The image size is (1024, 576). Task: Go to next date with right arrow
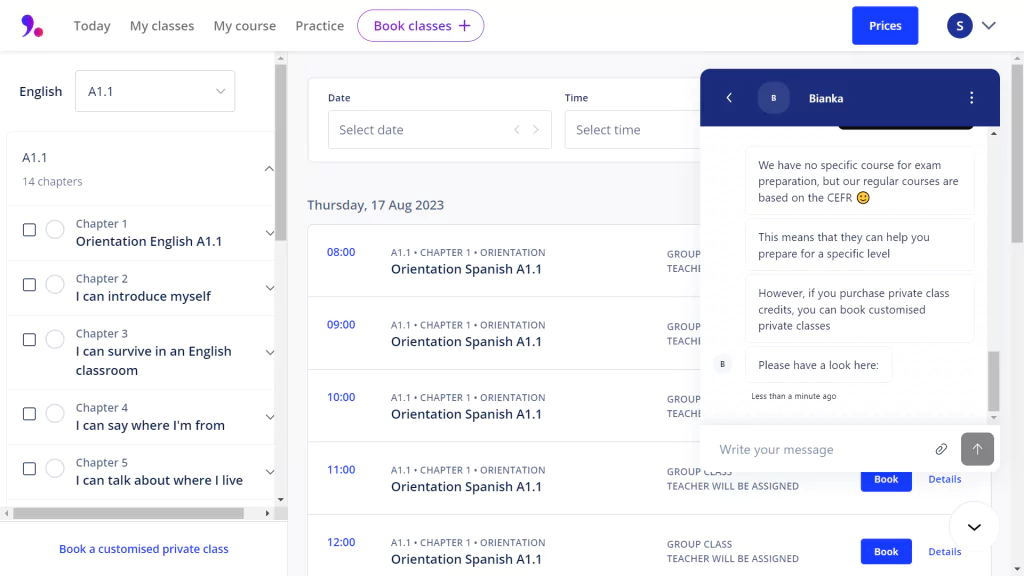point(536,129)
